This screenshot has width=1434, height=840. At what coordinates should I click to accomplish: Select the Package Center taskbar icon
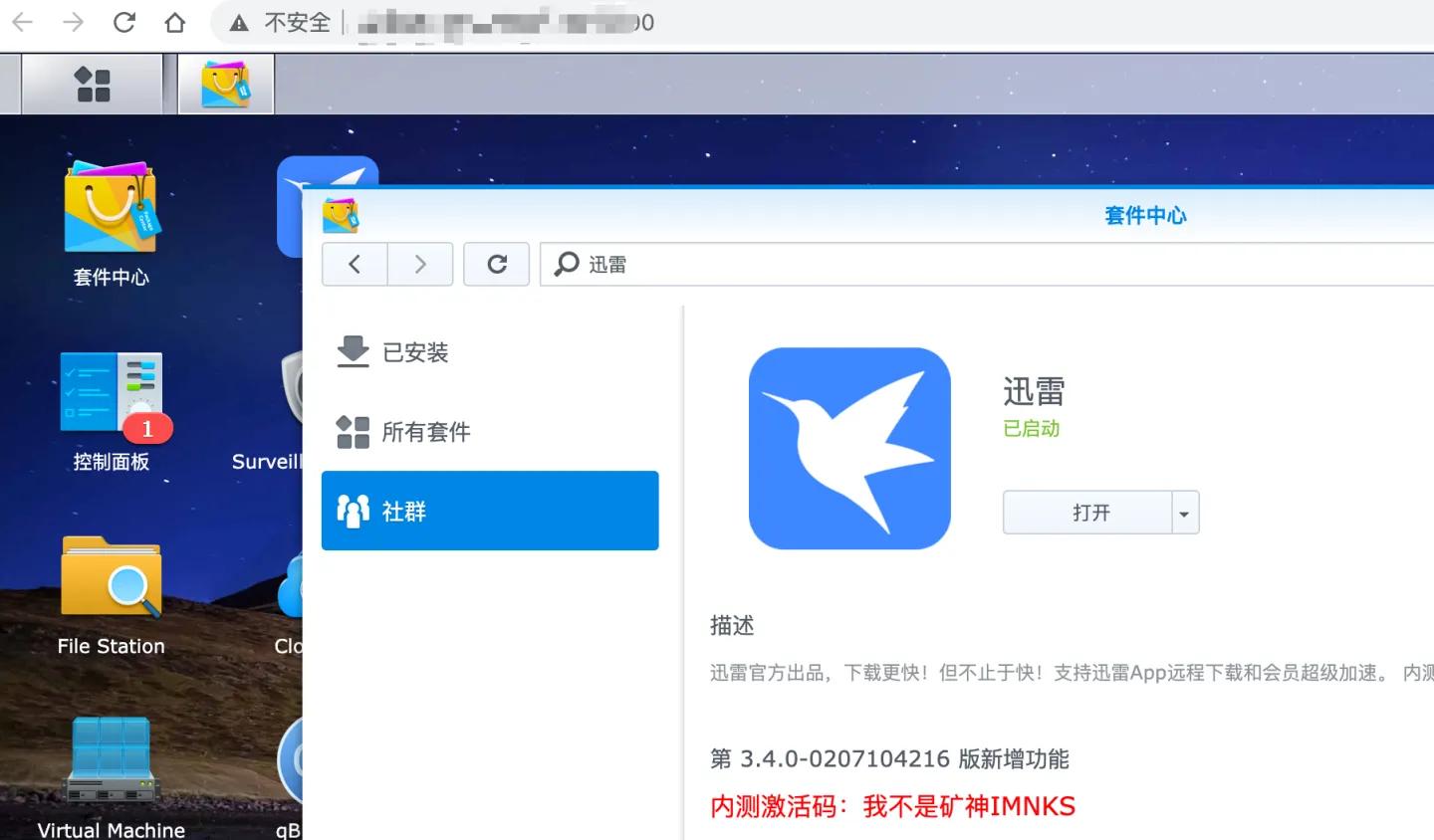pyautogui.click(x=225, y=85)
